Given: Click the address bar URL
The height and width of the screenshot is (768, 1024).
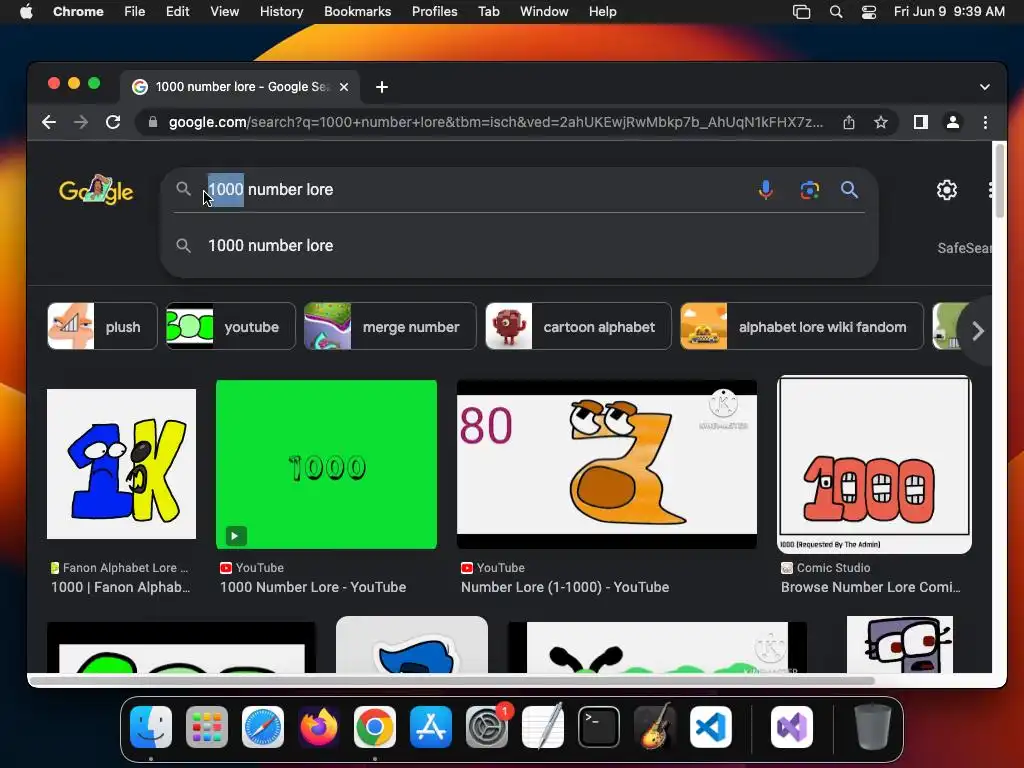Looking at the screenshot, I should tap(496, 122).
